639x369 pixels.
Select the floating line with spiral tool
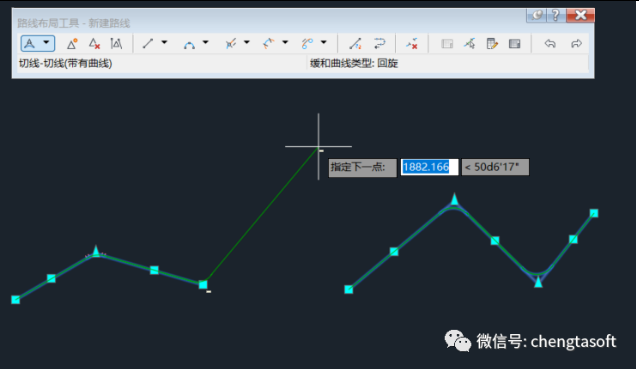(231, 43)
